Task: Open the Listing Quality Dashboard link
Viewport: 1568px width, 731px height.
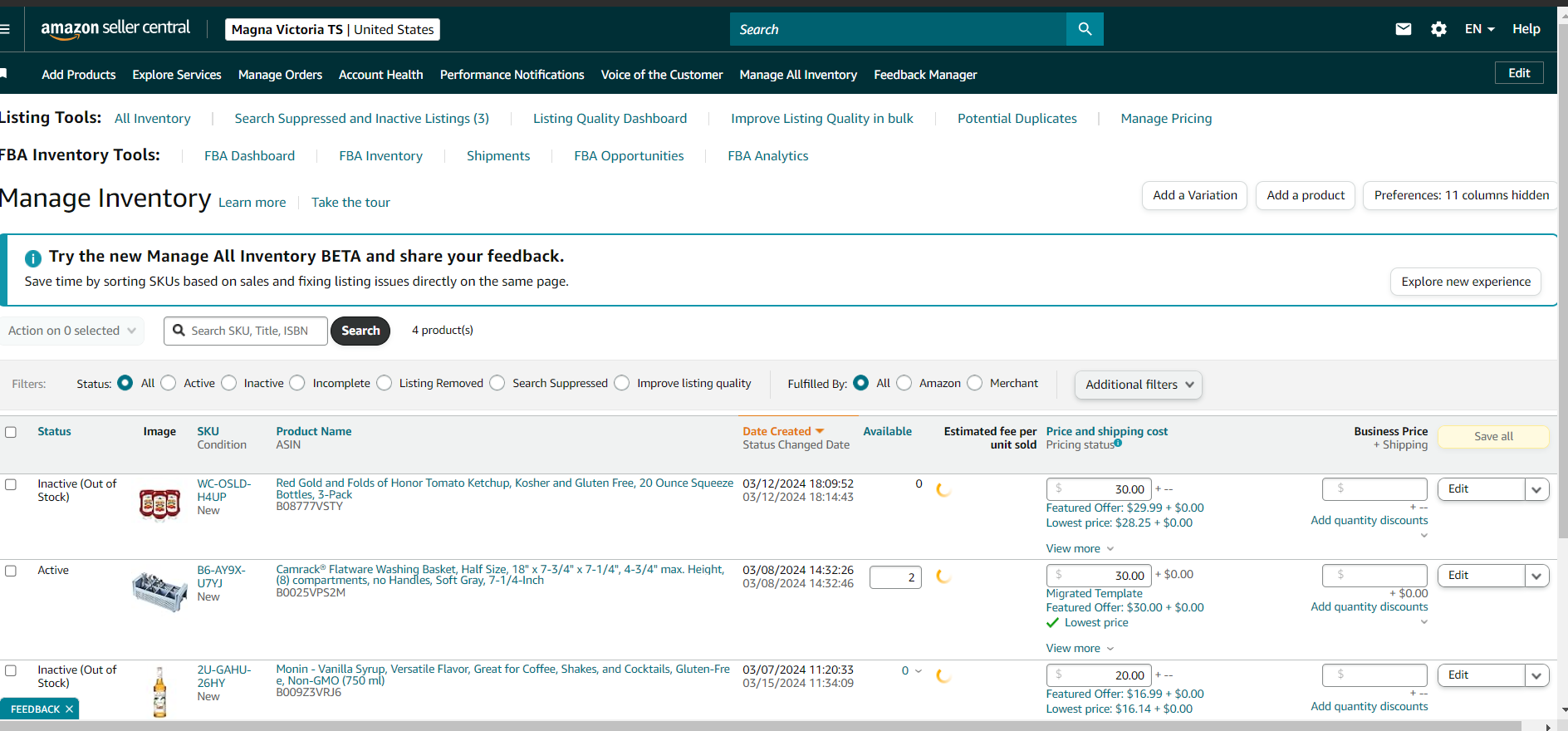Action: coord(610,119)
